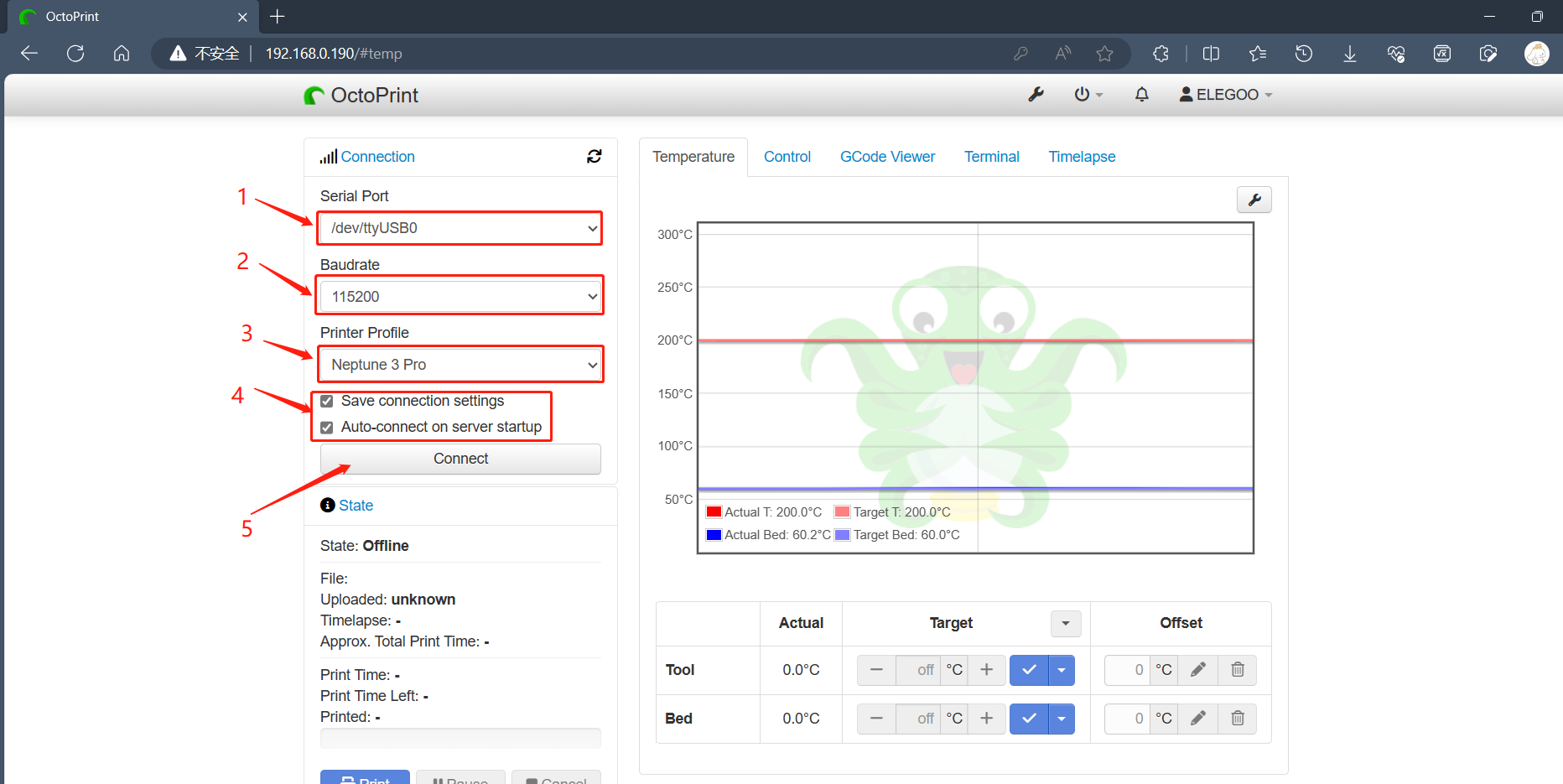Click the Tool target temperature input

(x=917, y=670)
